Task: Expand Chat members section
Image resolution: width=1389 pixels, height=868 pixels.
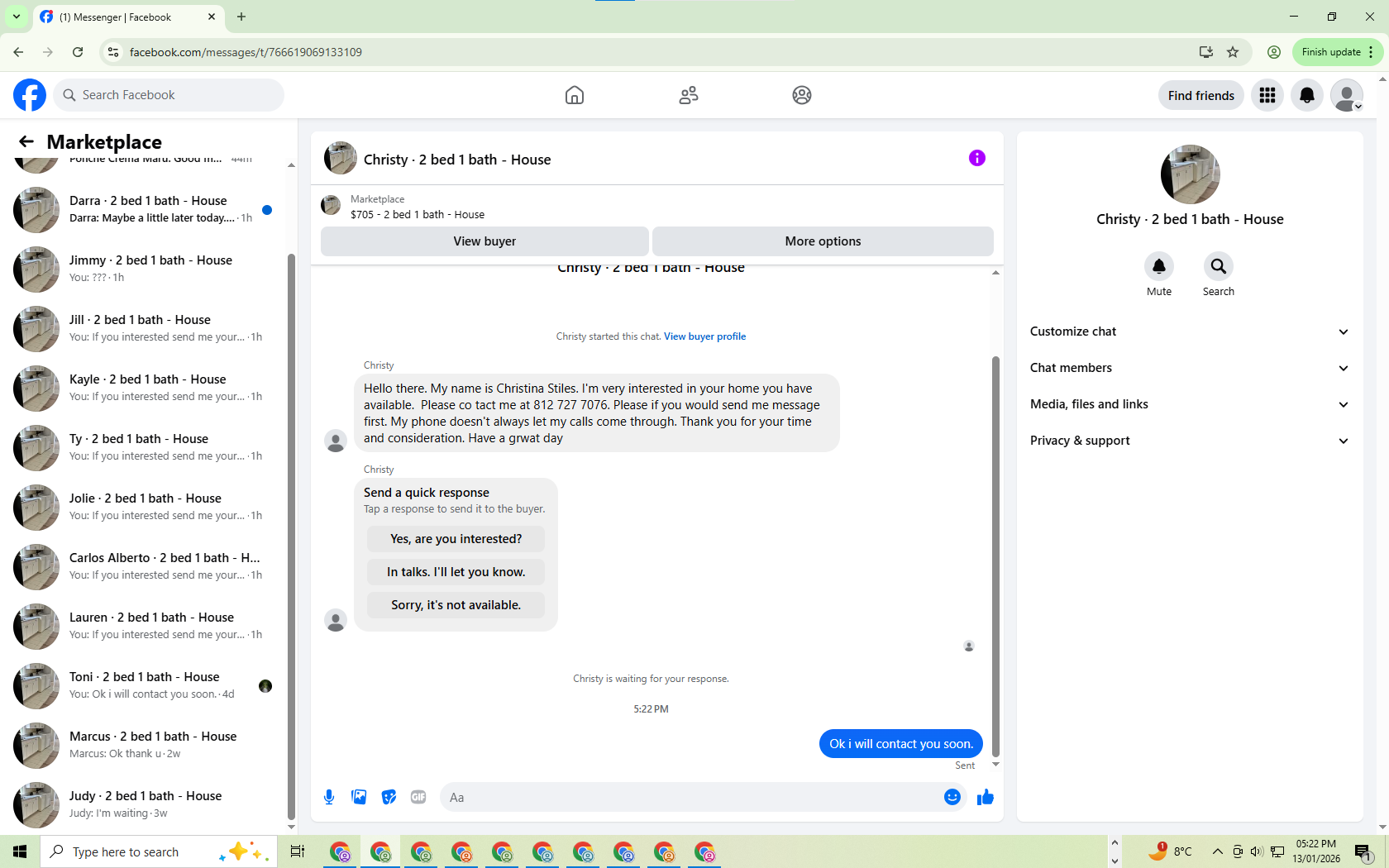Action: point(1190,368)
